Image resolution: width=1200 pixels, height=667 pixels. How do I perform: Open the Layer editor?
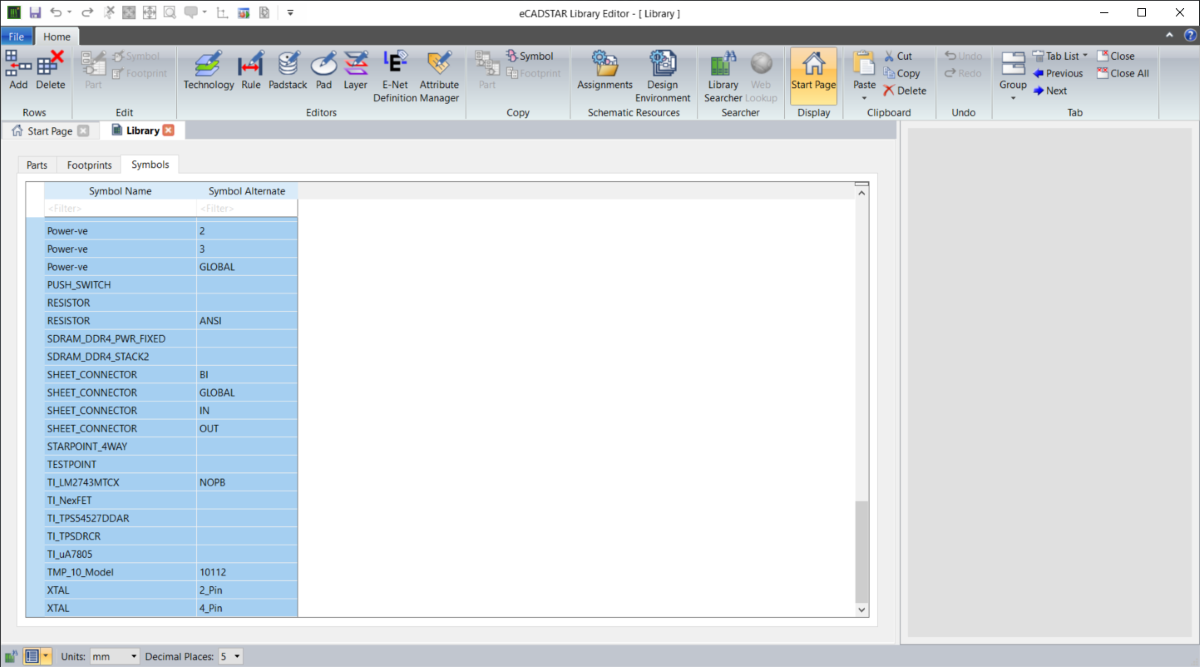tap(356, 70)
